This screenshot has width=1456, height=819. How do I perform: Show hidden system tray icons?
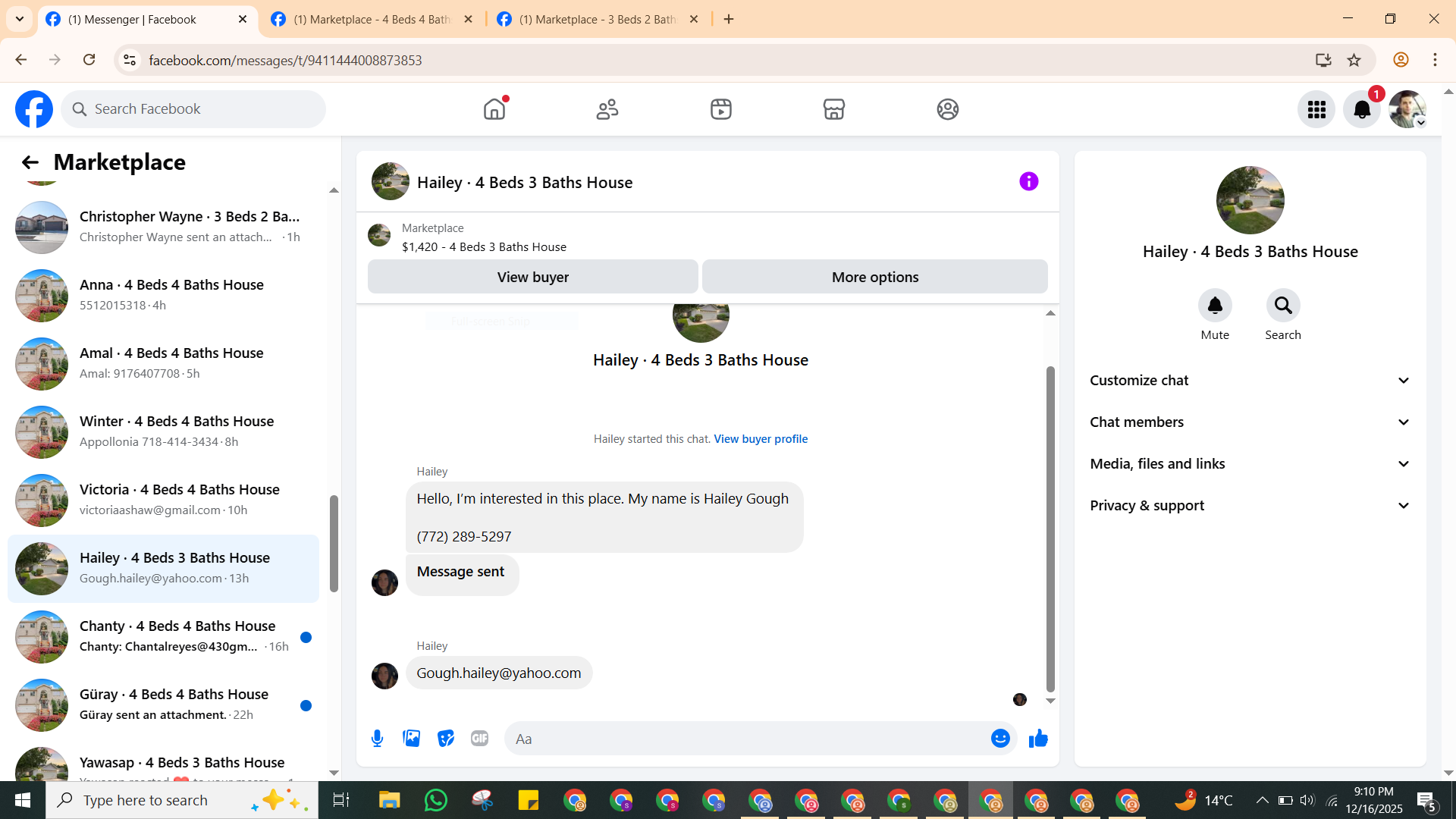coord(1262,800)
